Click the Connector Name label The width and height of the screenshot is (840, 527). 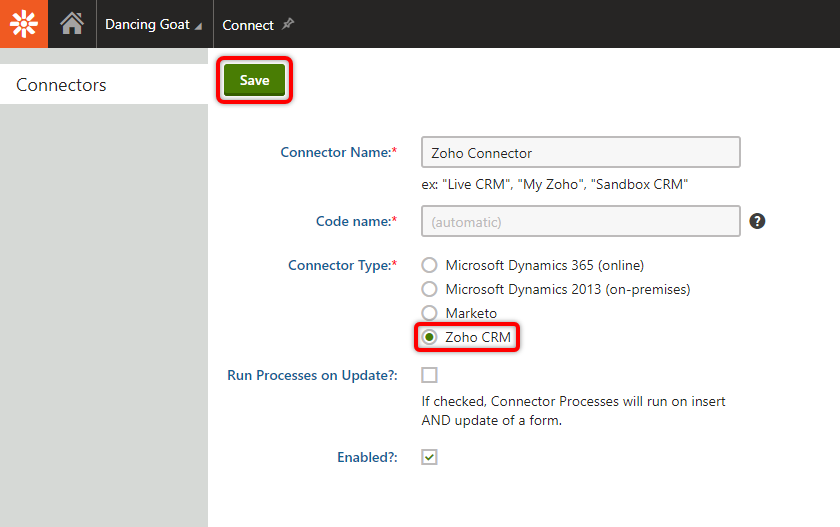[x=339, y=153]
